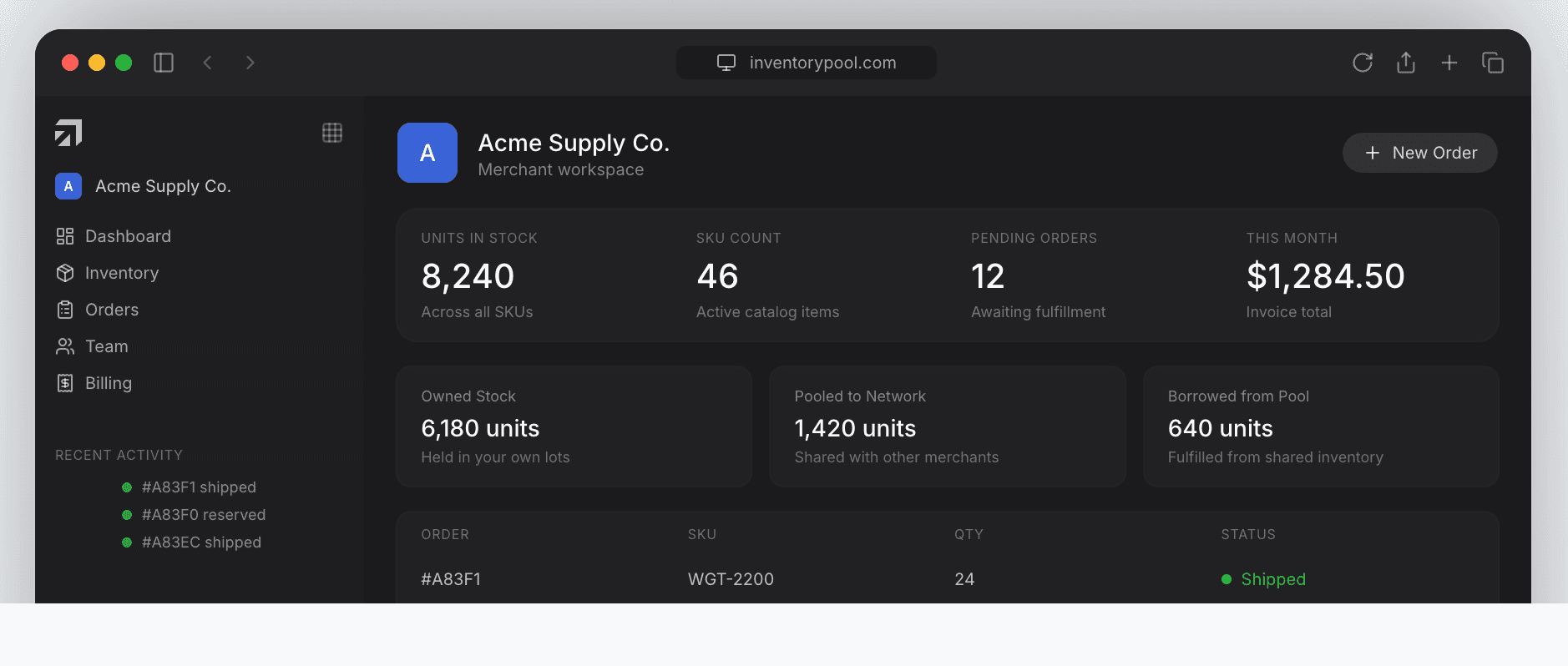This screenshot has width=1568, height=666.
Task: Open Acme Supply Co. workspace in sidebar
Action: click(x=144, y=186)
